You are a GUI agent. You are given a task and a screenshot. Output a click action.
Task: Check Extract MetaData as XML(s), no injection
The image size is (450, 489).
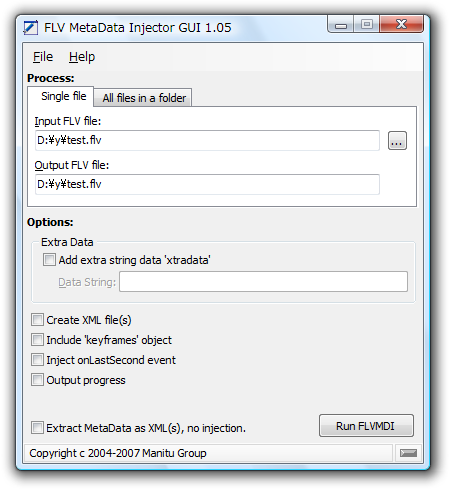(37, 428)
